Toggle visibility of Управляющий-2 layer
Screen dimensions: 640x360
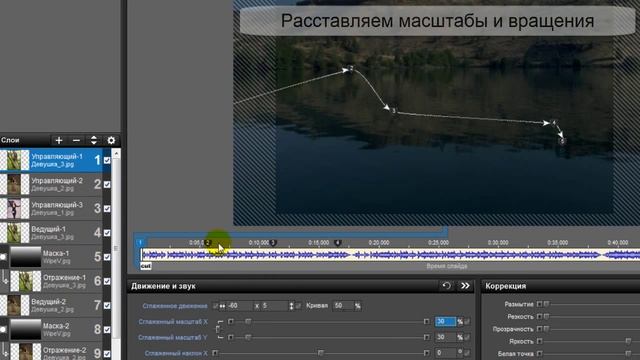point(107,184)
